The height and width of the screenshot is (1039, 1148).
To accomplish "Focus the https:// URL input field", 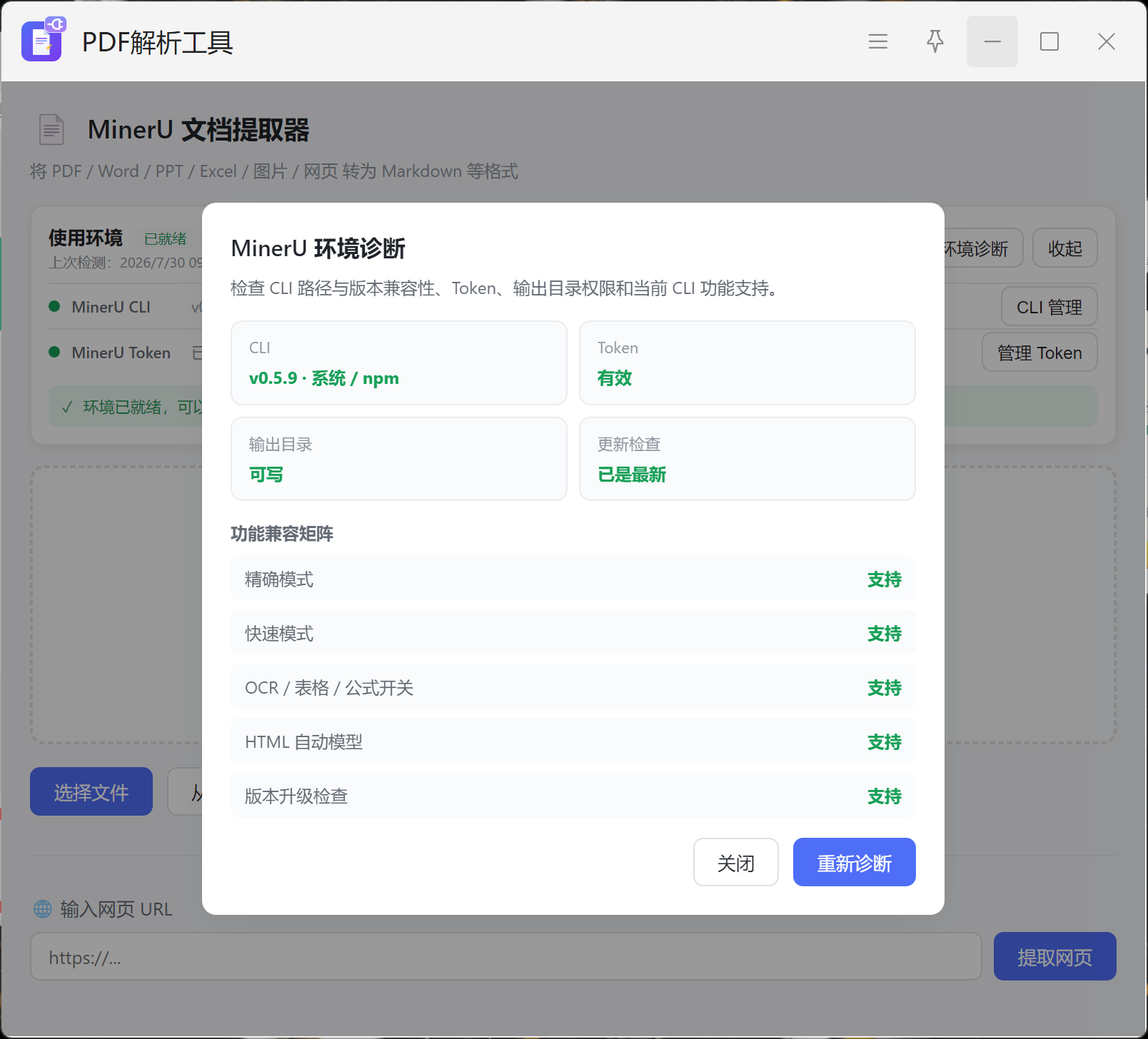I will (506, 956).
